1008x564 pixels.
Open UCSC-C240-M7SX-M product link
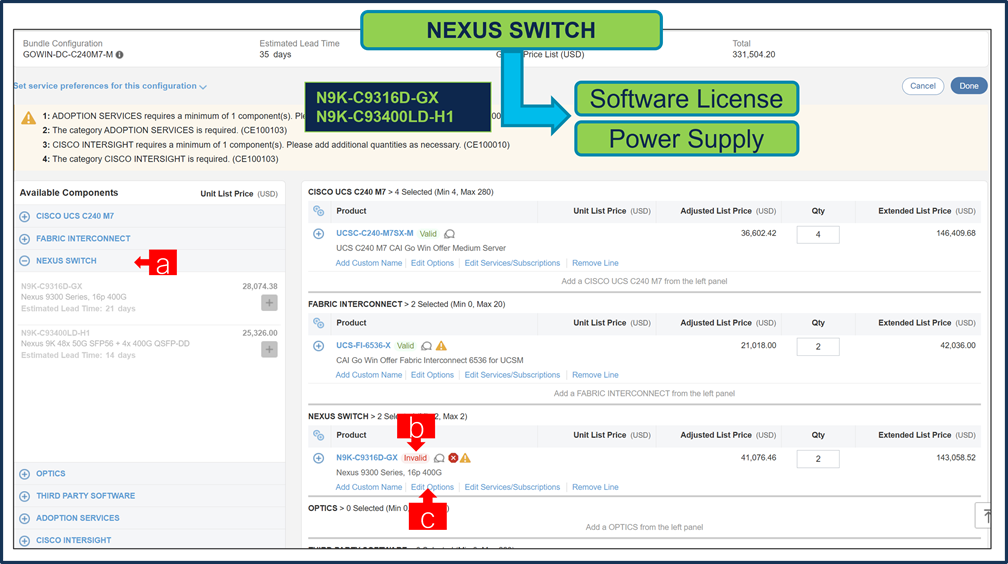click(375, 233)
